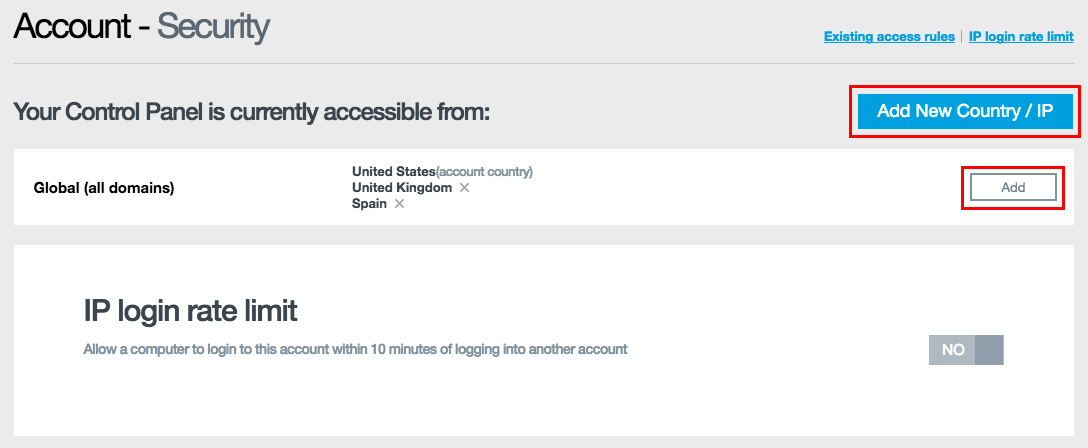Click the 'Allow a computer to login' description text
Screen dimensions: 1088x448
pyautogui.click(x=355, y=350)
